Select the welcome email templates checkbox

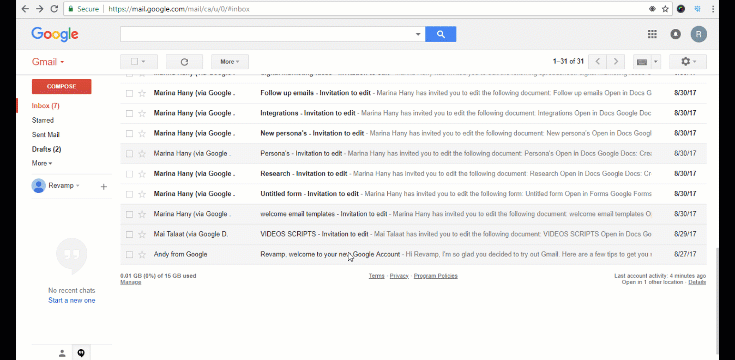[129, 214]
